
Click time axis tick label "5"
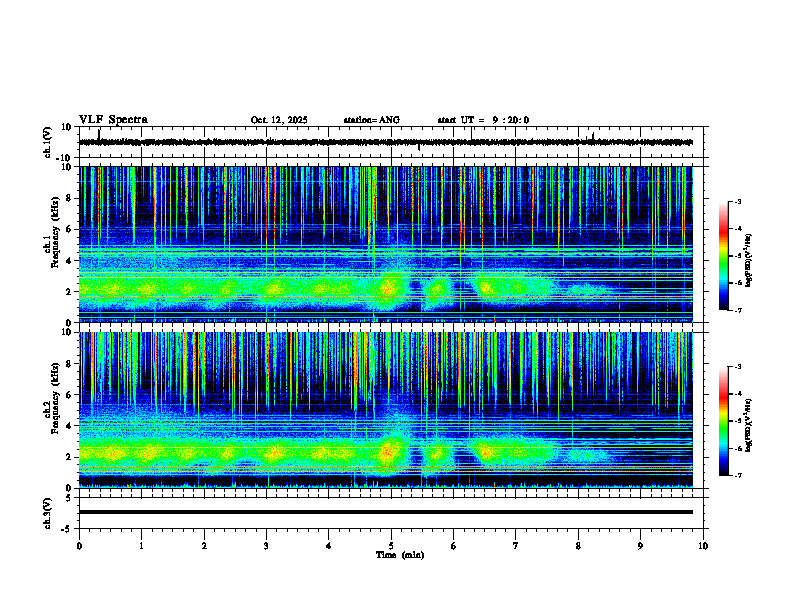point(391,546)
